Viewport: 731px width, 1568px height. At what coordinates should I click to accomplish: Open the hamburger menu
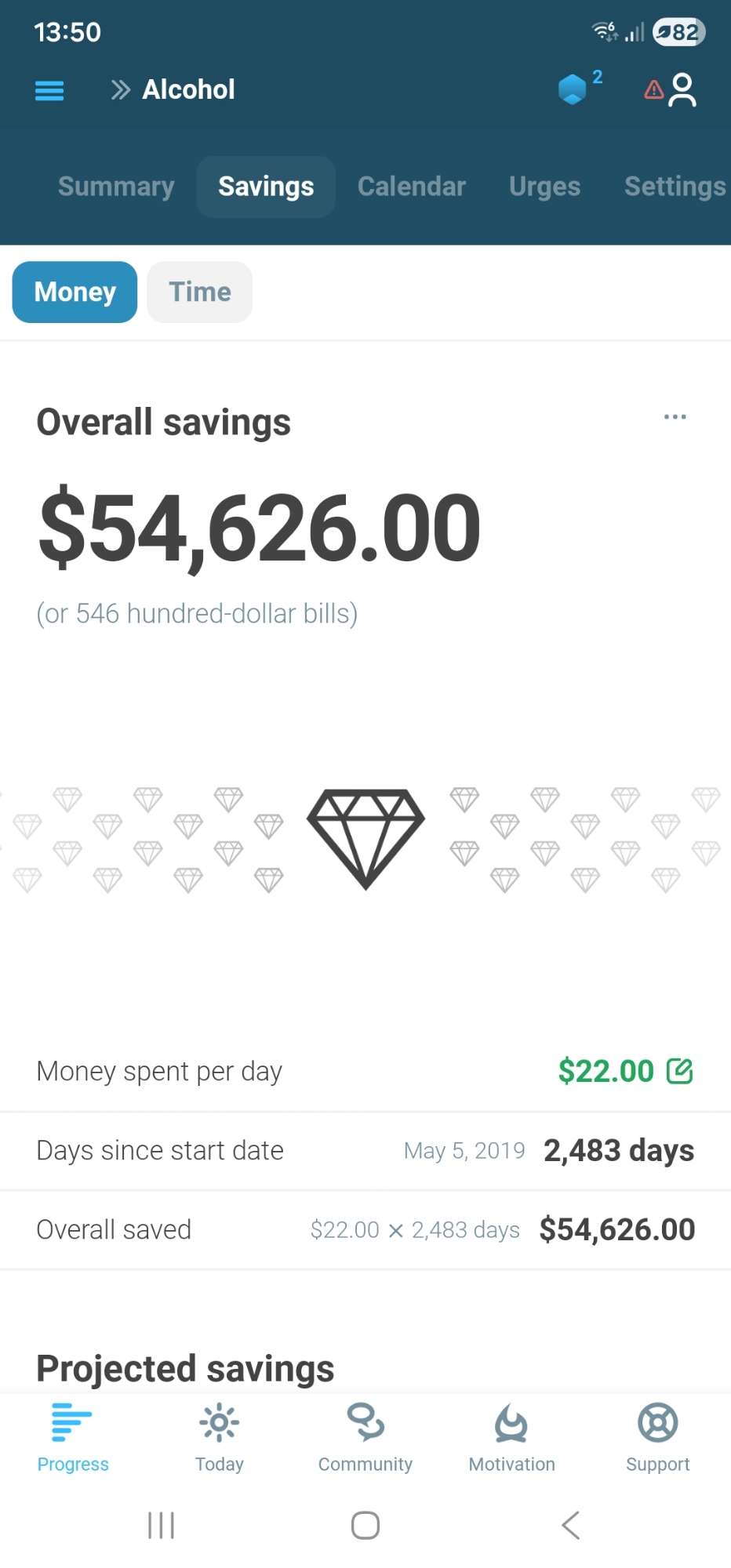pos(49,91)
